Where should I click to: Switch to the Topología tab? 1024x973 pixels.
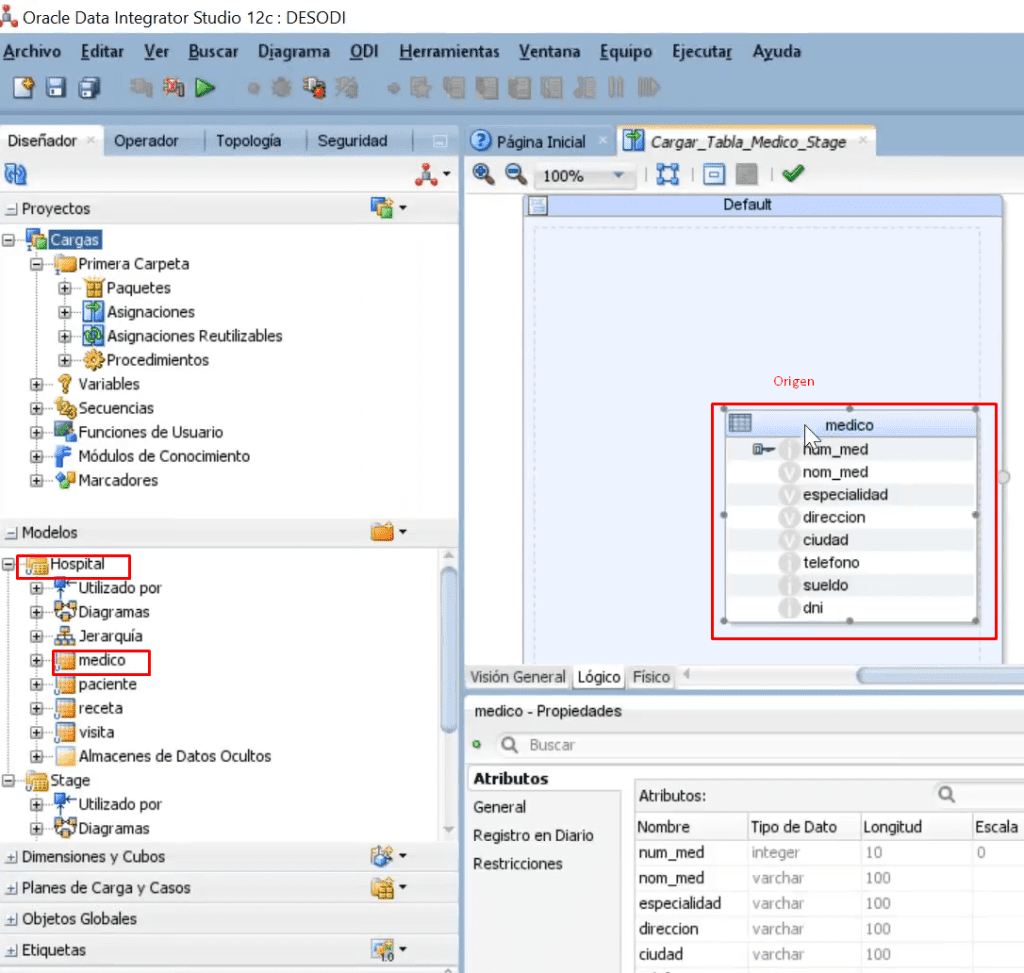(249, 141)
